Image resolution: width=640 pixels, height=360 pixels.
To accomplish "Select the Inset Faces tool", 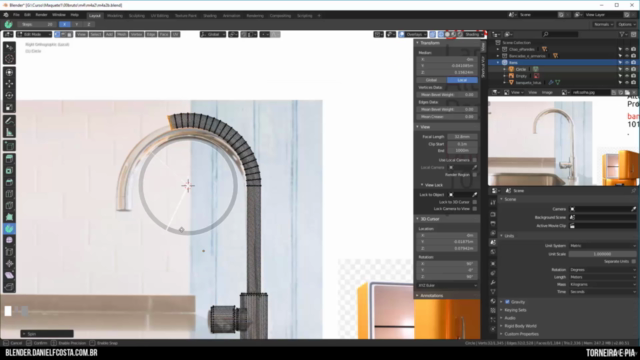I will click(9, 171).
